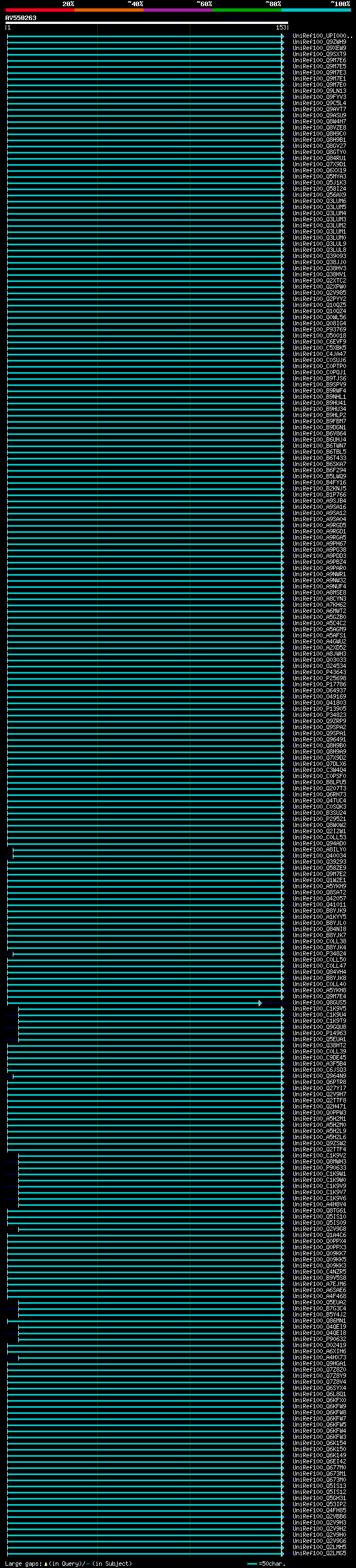Image resolution: width=356 pixels, height=1568 pixels.
Task: Click the hit label UniRef100_Q8VZE8
Action: (x=319, y=128)
